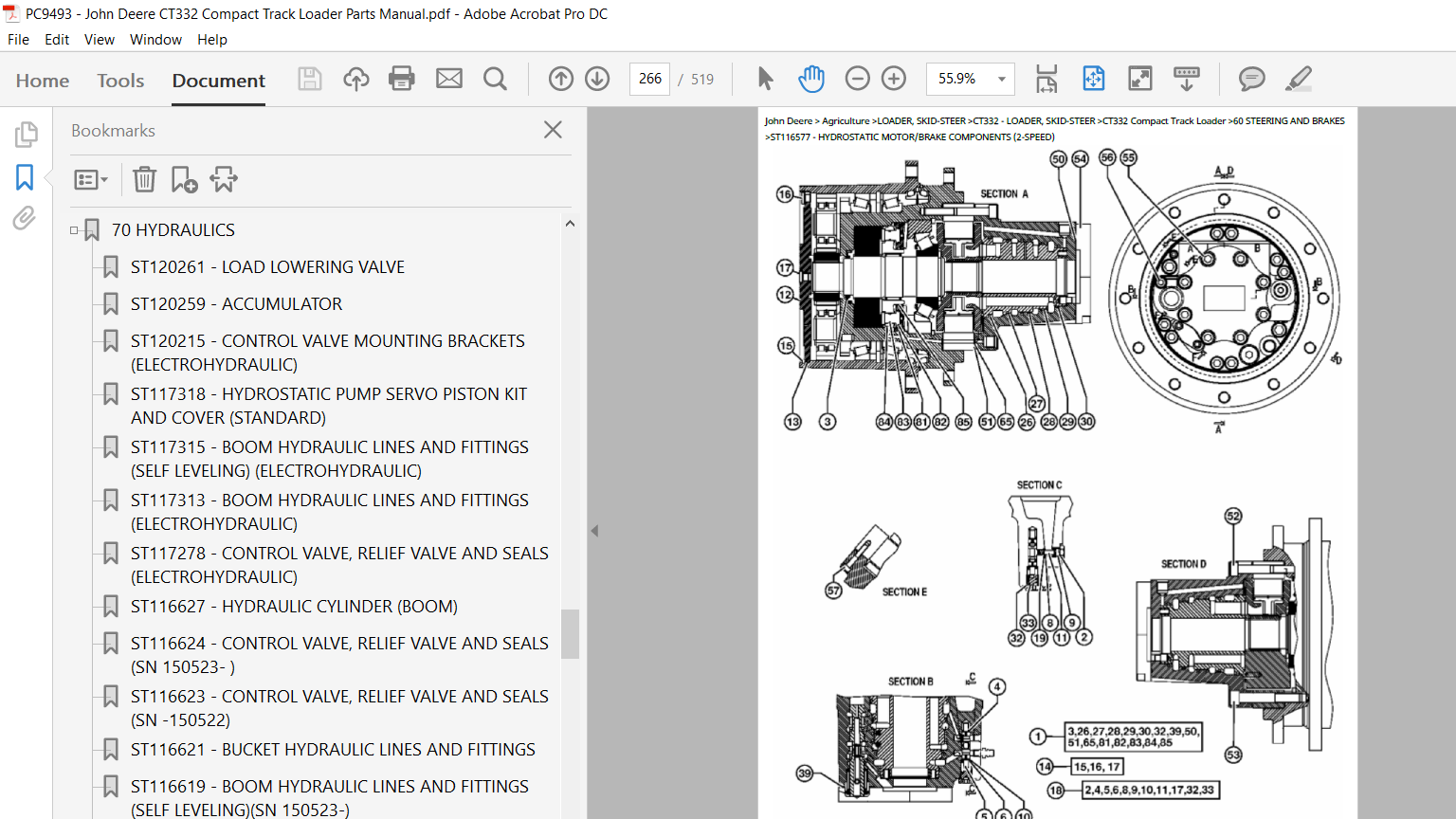
Task: Click the fit one full page icon
Action: [1094, 79]
